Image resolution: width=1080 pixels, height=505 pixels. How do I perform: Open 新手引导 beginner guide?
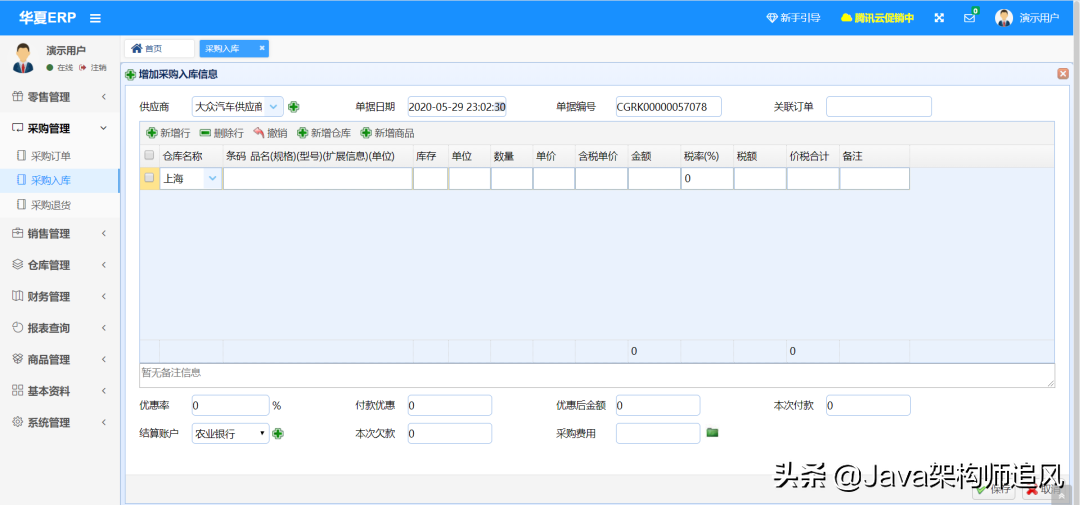tap(793, 18)
